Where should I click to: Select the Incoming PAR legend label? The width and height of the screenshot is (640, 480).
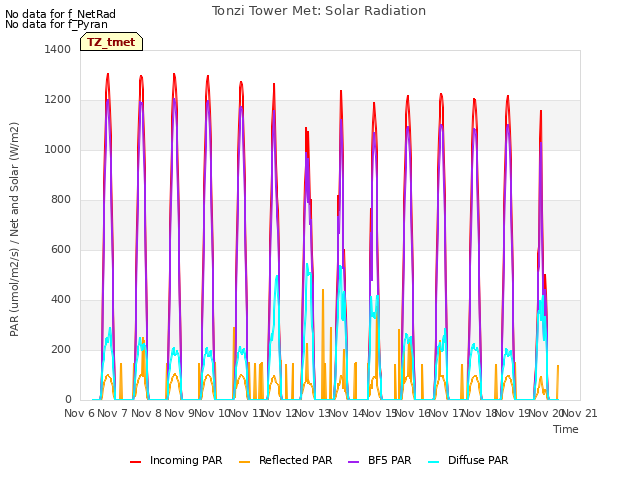(x=186, y=460)
